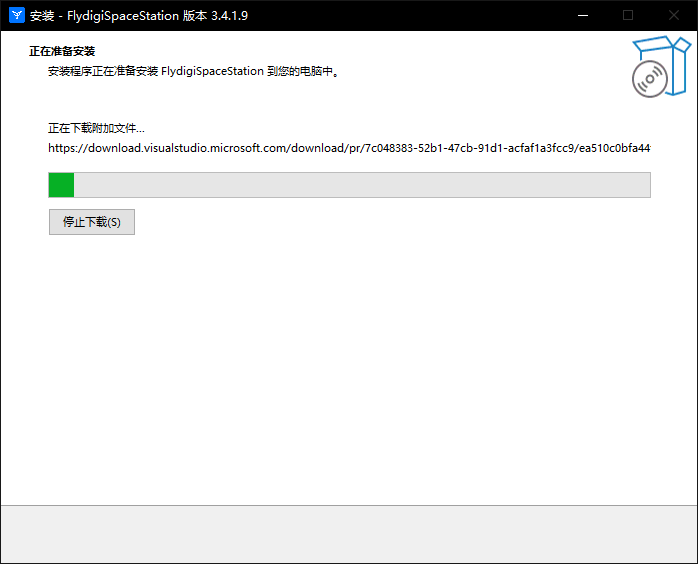
Task: Click the 停止下载(S) button
Action: pos(92,222)
